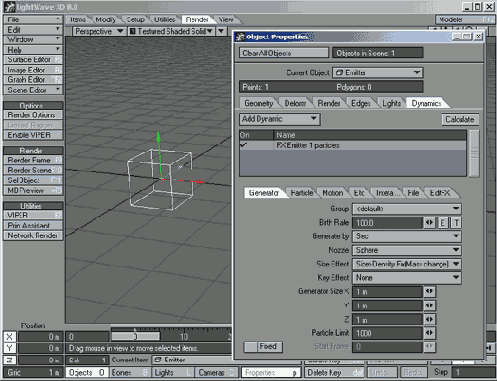Open Textured Shaded Solid display mode dropdown
497x381 pixels.
pyautogui.click(x=171, y=32)
